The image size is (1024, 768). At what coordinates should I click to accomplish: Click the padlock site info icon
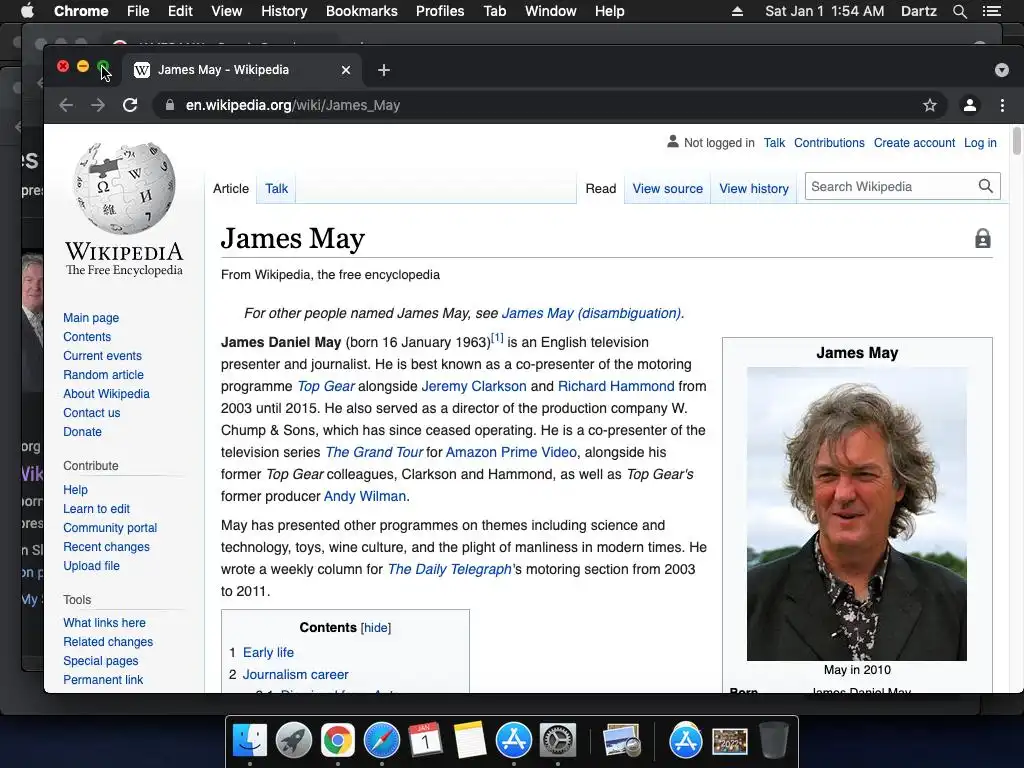(170, 105)
